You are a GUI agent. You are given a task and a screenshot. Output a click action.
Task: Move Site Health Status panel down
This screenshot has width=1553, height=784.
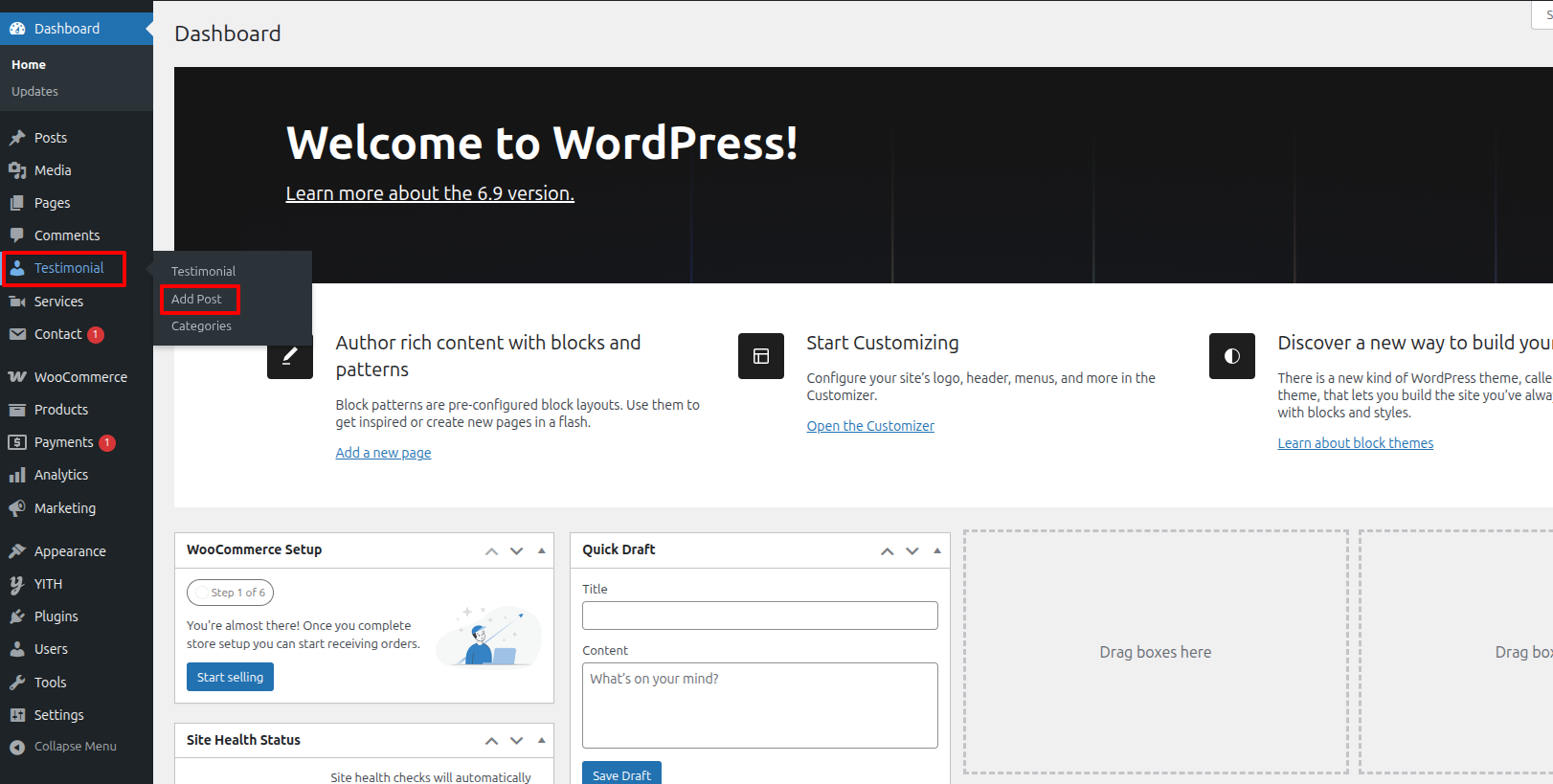click(x=517, y=740)
